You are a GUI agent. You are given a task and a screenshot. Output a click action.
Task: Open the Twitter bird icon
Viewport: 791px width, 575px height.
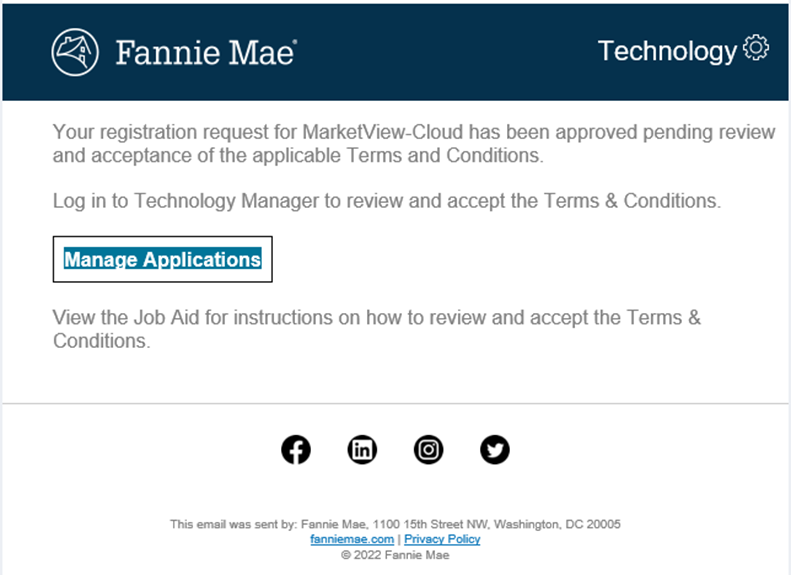click(x=494, y=449)
